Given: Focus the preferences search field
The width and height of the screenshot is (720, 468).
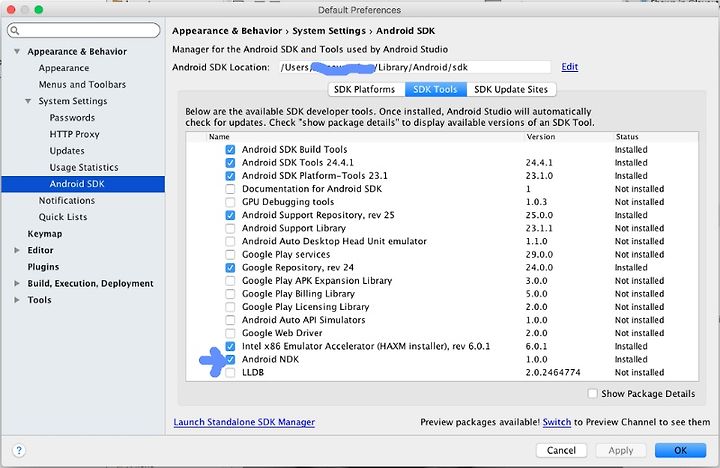Looking at the screenshot, I should click(x=84, y=31).
